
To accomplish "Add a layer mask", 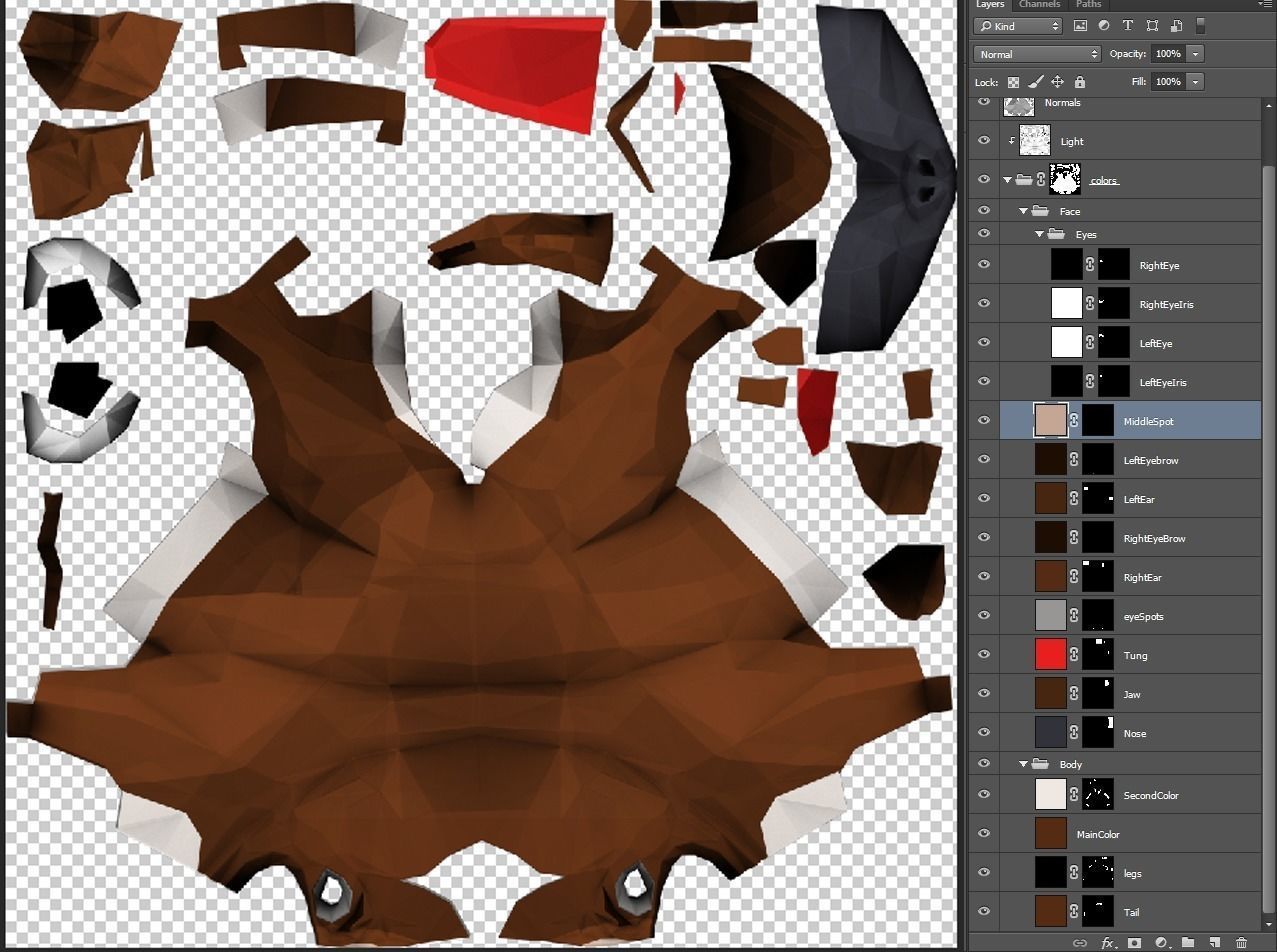I will click(1135, 942).
